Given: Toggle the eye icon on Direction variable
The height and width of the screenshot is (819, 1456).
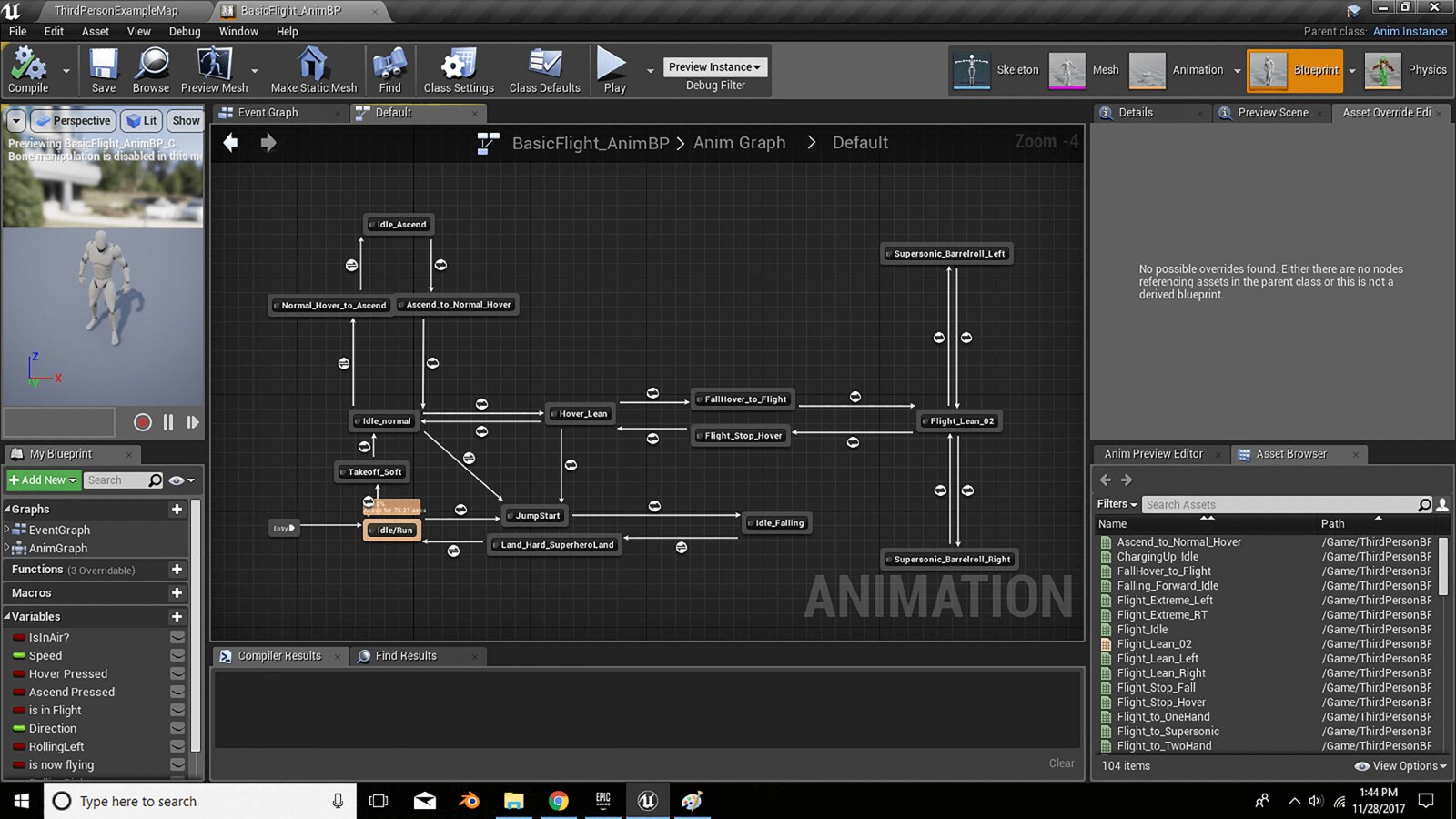Looking at the screenshot, I should [x=178, y=728].
